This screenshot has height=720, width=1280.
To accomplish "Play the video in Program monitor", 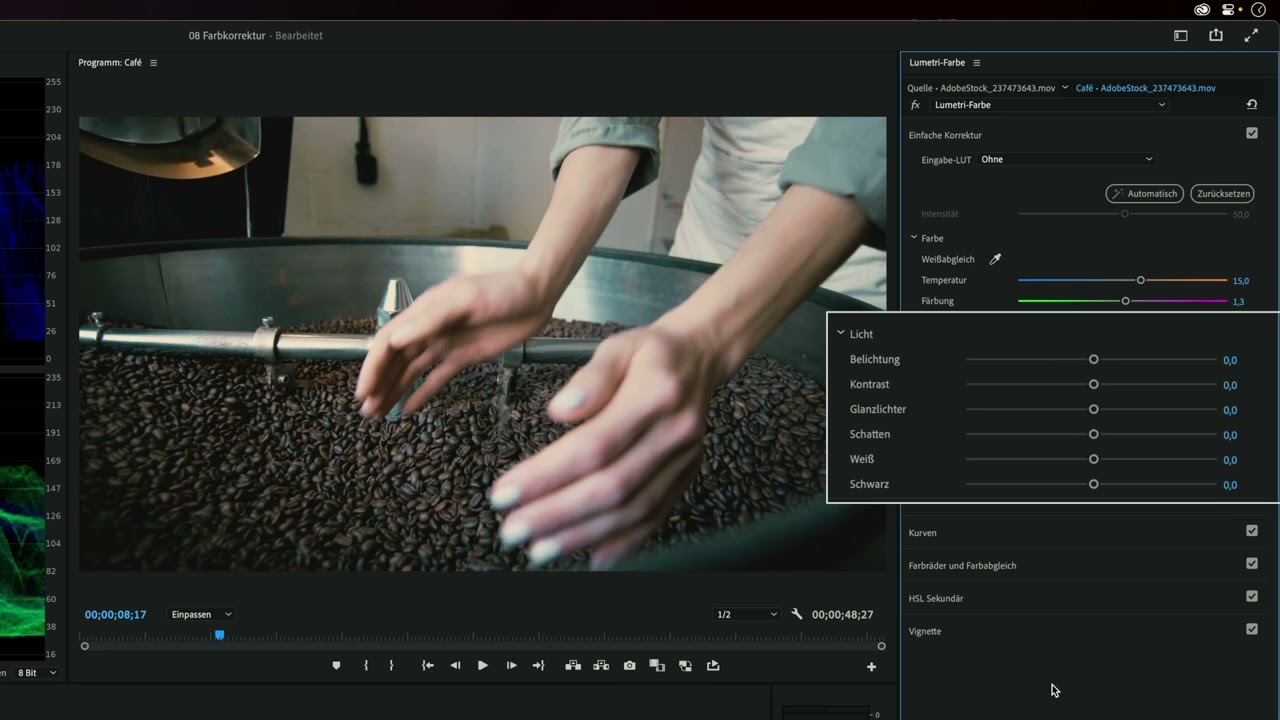I will 482,666.
